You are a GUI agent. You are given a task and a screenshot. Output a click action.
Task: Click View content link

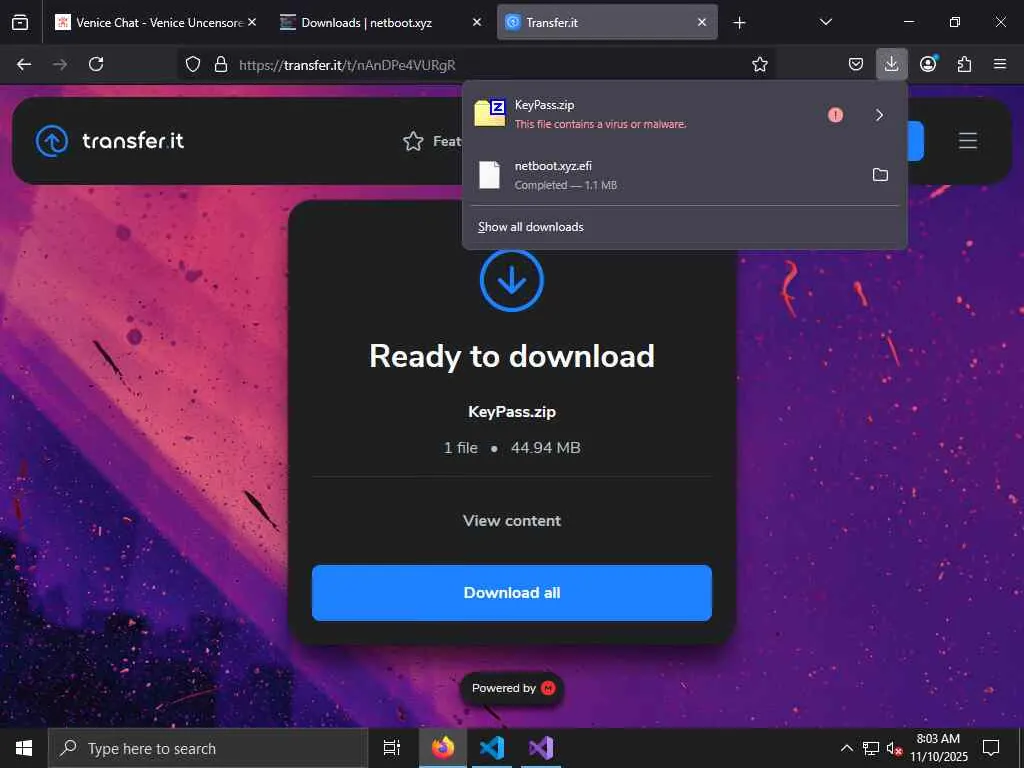coord(512,520)
